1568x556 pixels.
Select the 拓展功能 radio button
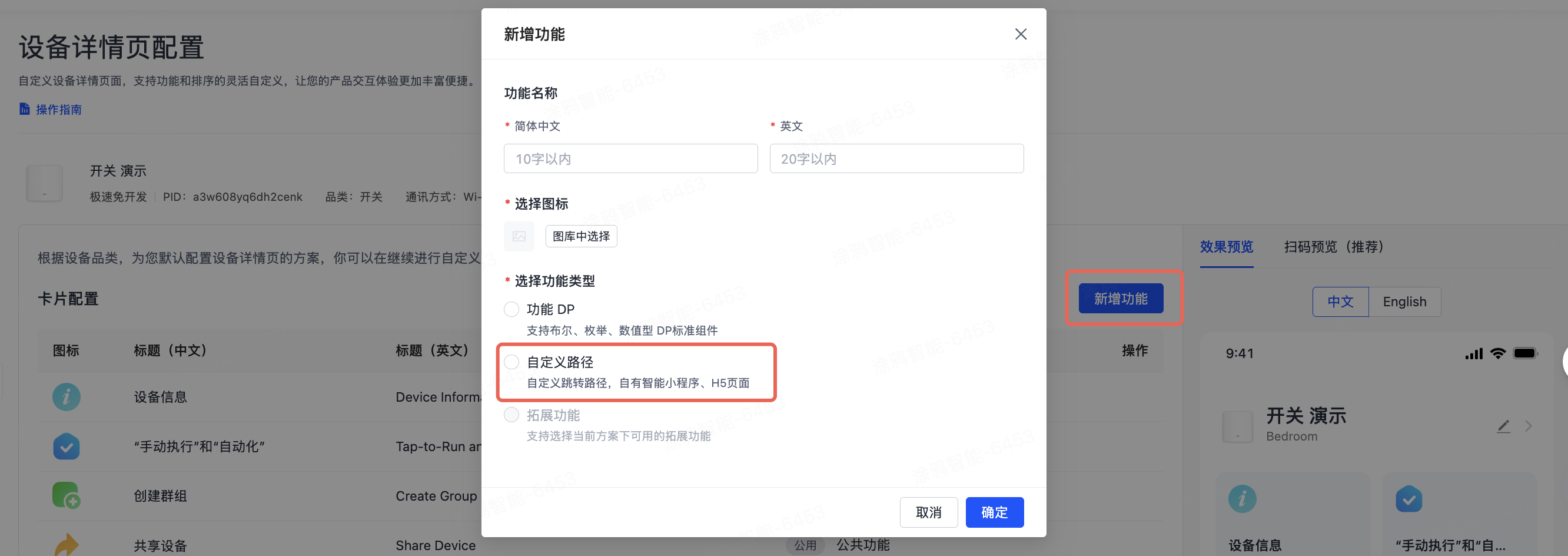[x=511, y=415]
